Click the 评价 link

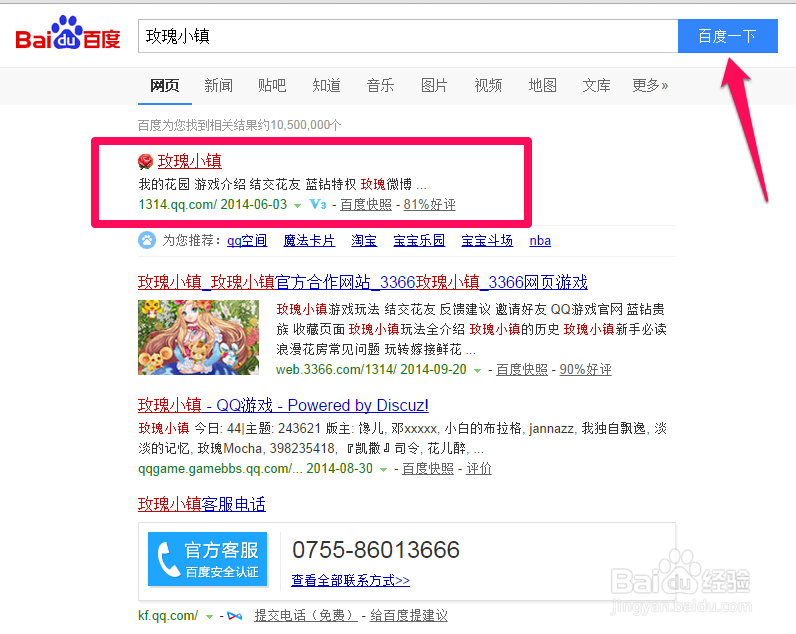(479, 469)
